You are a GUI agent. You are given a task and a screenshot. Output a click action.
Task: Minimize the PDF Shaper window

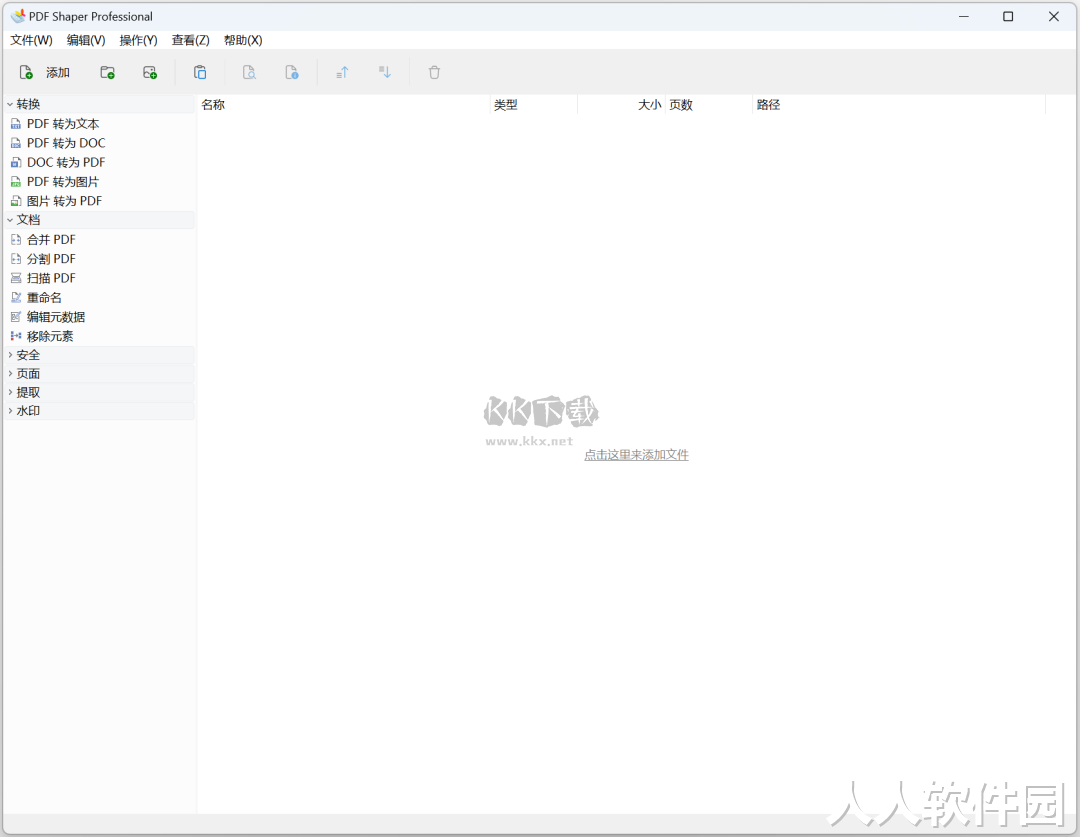[x=964, y=17]
